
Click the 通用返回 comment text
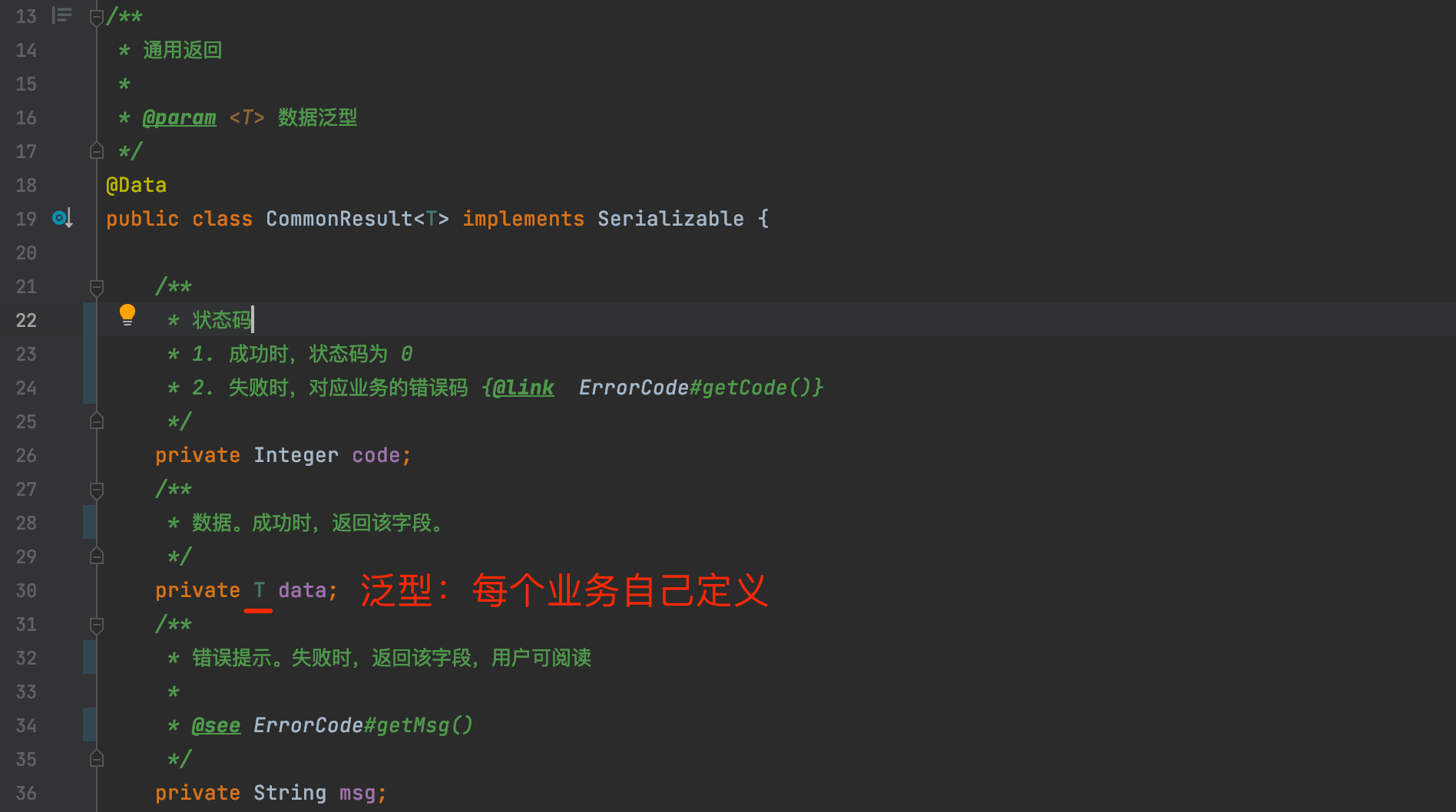182,50
